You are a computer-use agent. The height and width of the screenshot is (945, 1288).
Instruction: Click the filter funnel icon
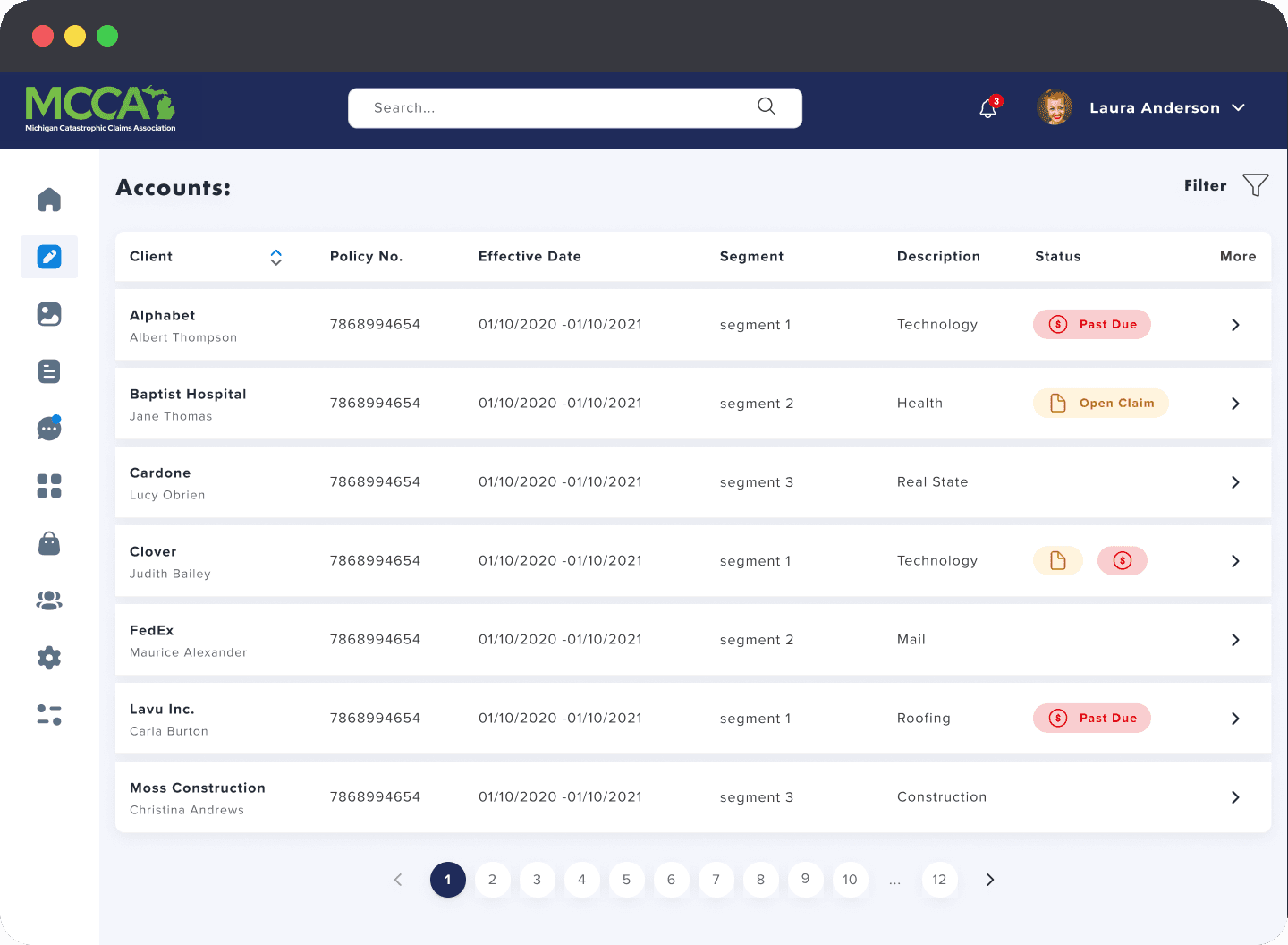[x=1256, y=185]
